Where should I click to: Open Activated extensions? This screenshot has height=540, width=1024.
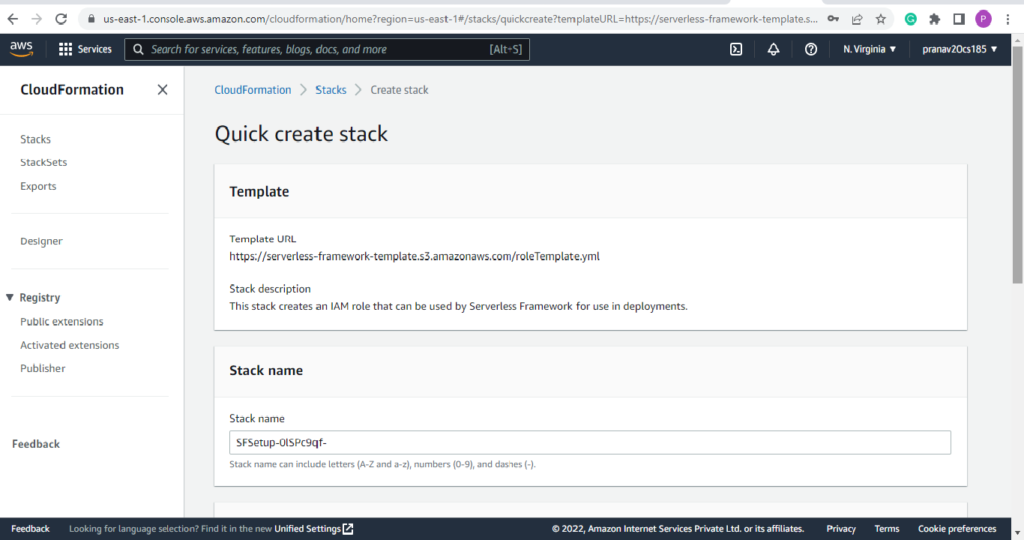click(69, 345)
